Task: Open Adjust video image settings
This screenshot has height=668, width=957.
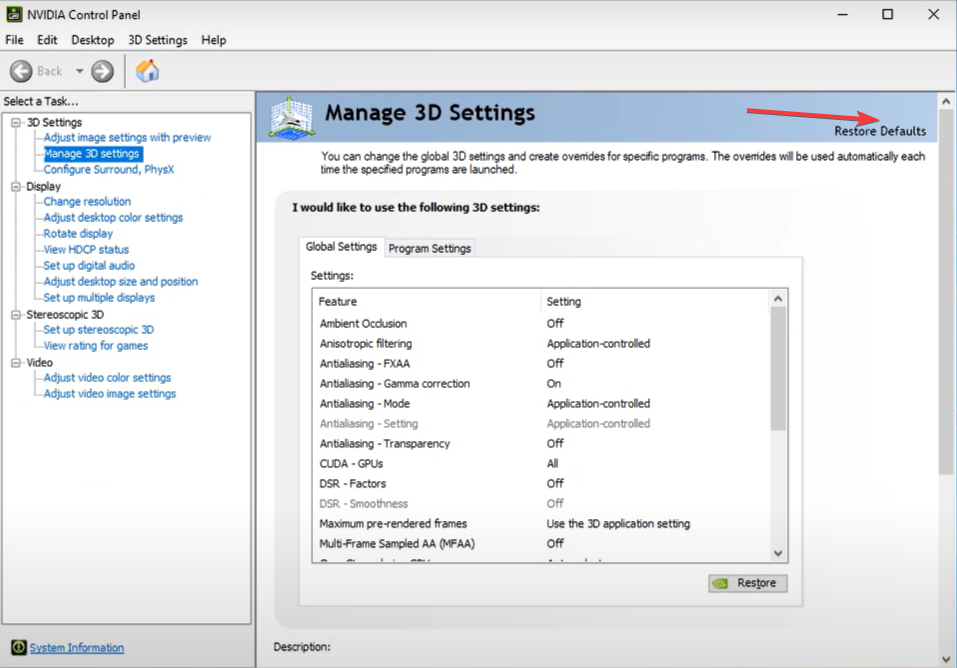Action: click(109, 394)
